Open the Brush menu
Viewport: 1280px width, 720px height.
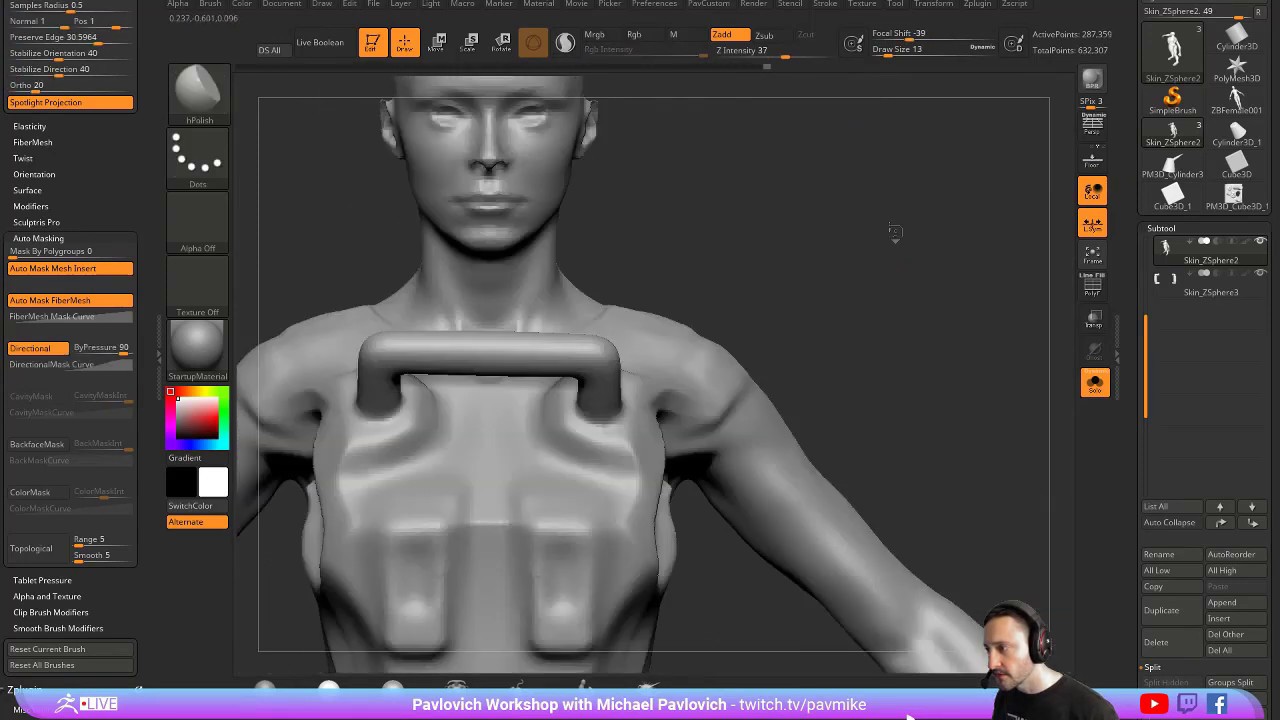(210, 4)
